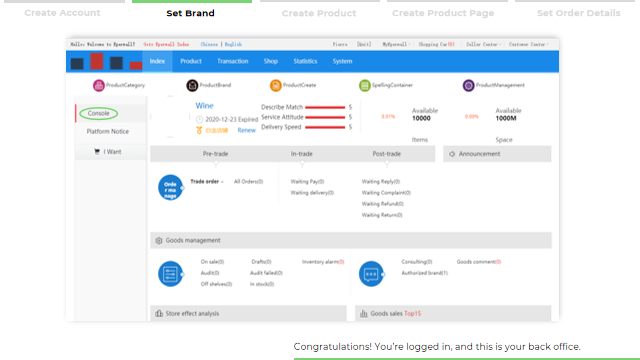This screenshot has height=360, width=640.
Task: Click the clock icon beside expiry date
Action: (199, 120)
